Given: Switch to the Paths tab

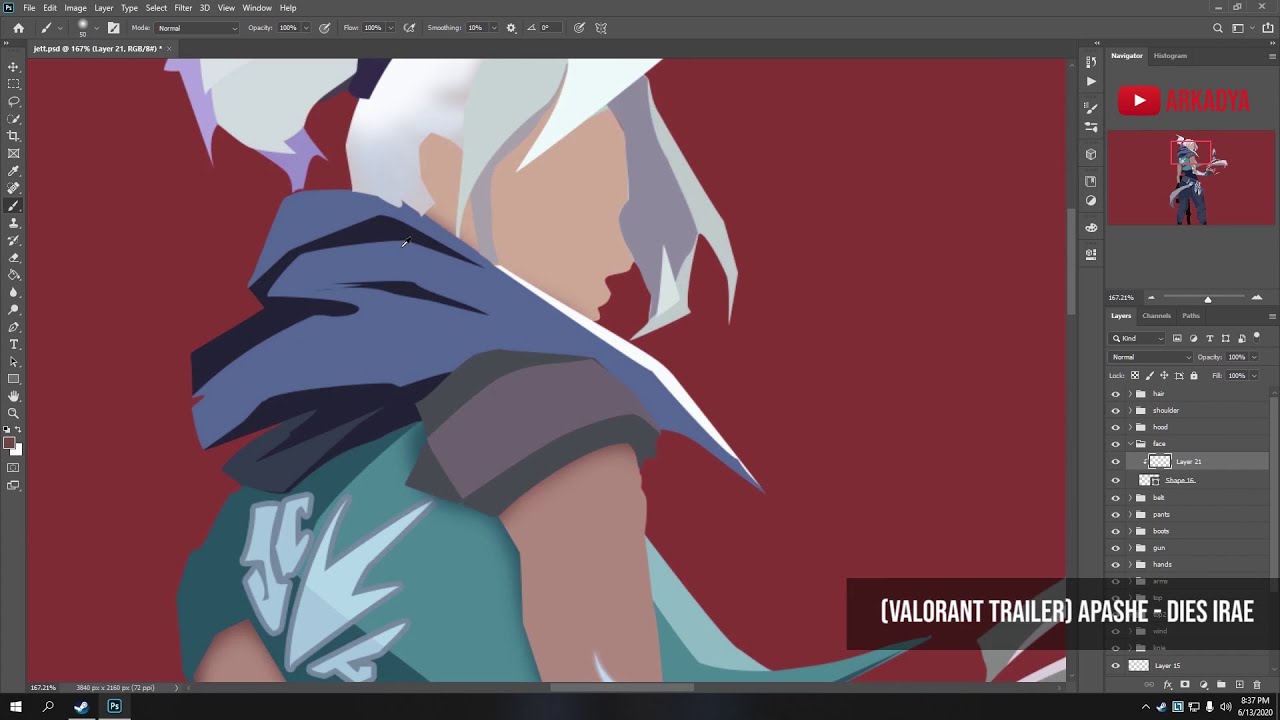Looking at the screenshot, I should pyautogui.click(x=1191, y=316).
